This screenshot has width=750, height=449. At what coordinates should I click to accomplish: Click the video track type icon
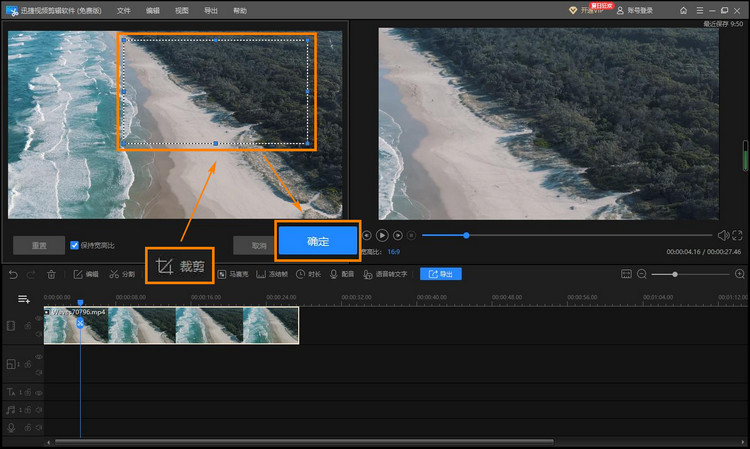[x=11, y=326]
